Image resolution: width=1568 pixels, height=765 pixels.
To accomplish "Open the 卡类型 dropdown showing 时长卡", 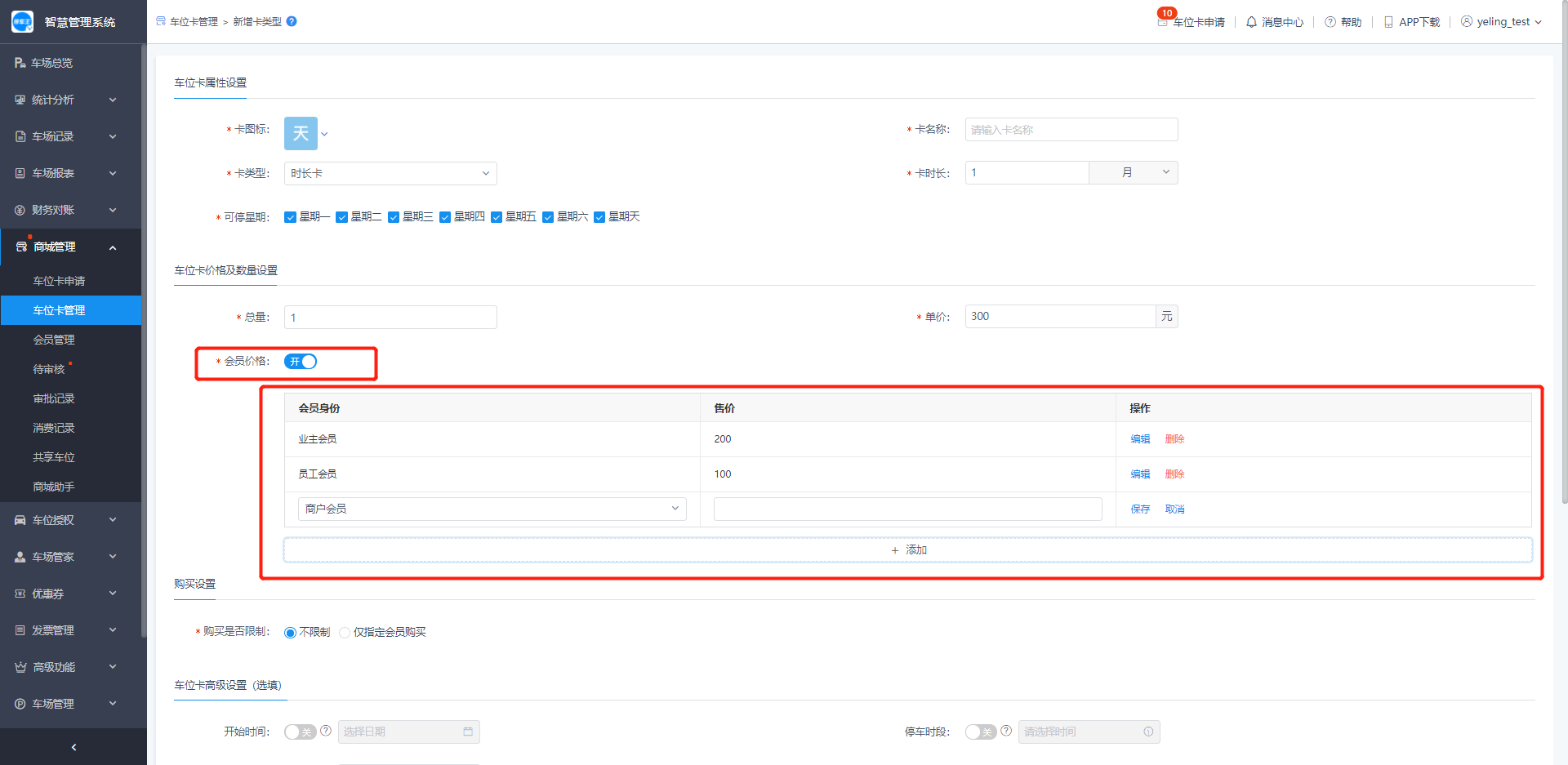I will click(390, 173).
